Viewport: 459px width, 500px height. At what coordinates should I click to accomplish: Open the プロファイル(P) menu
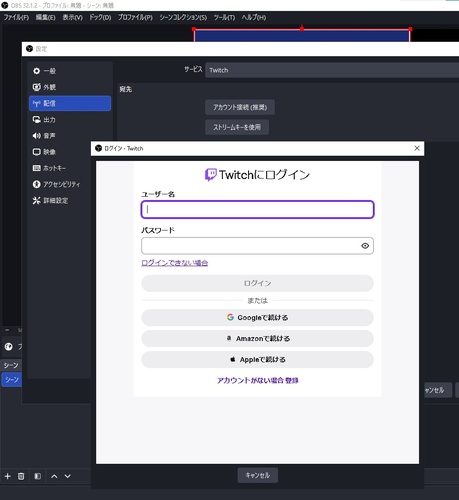coord(135,17)
